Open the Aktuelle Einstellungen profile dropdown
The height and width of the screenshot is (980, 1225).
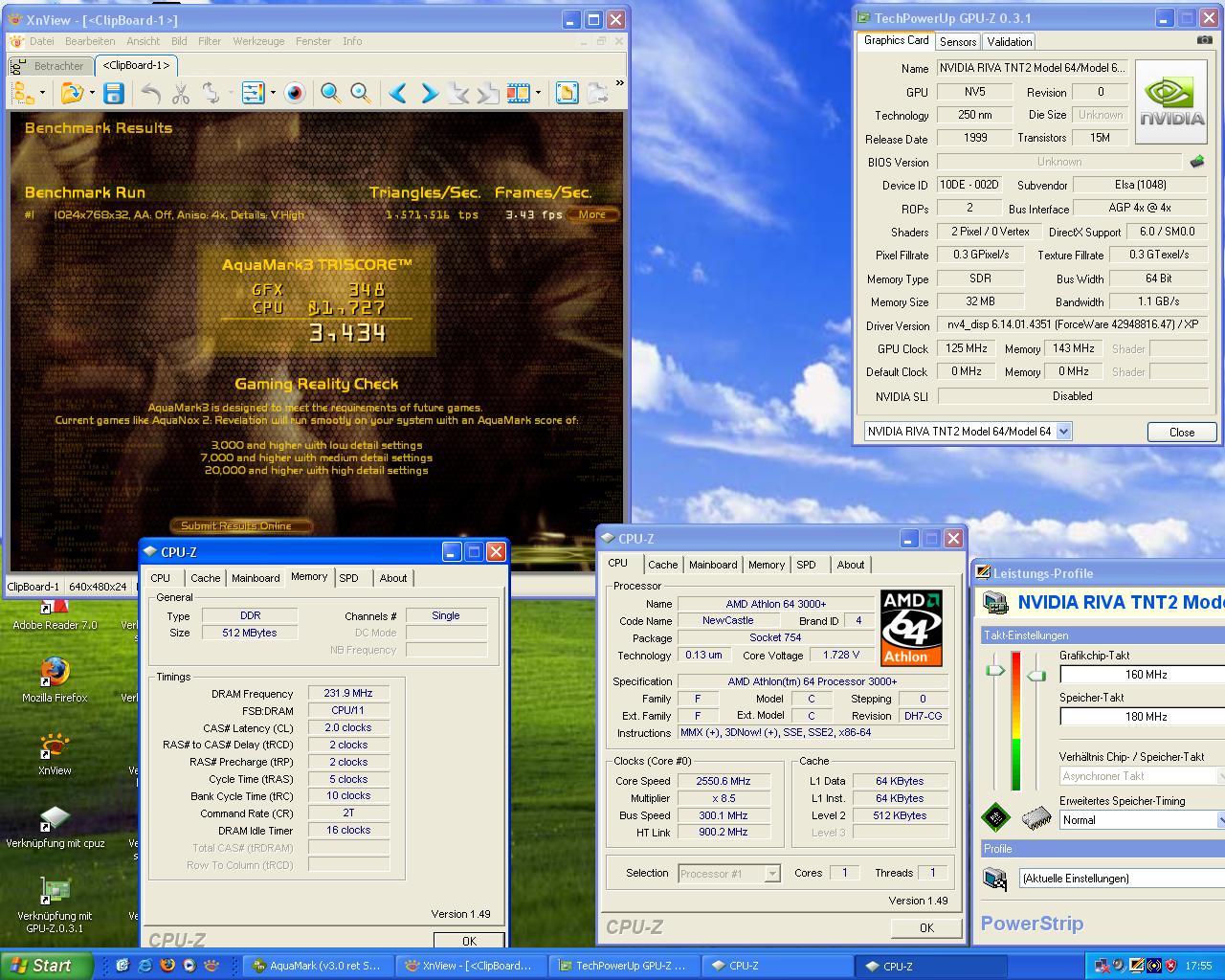[1122, 879]
